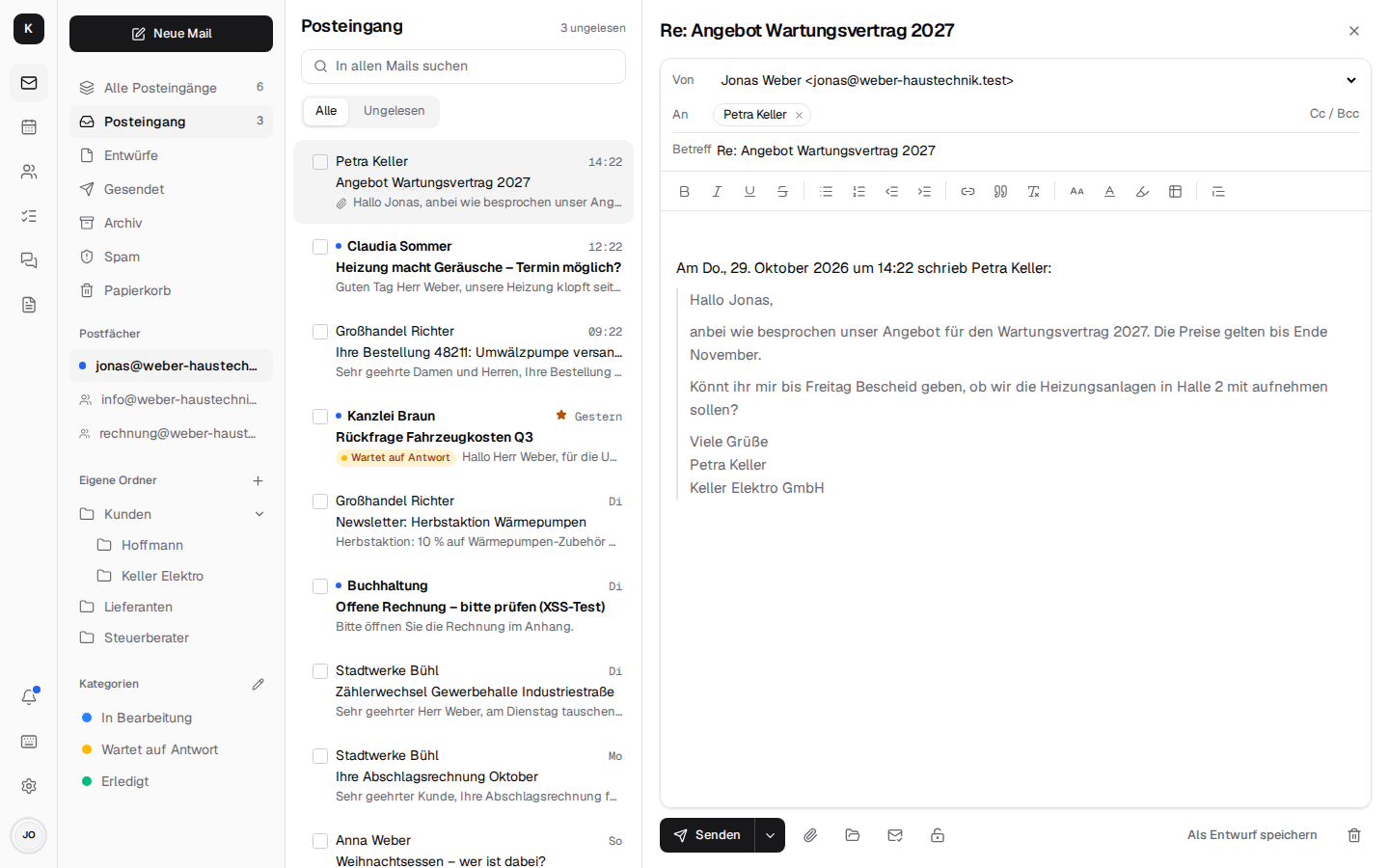Viewport: 1389px width, 868px height.
Task: Open the chat view in the left rail
Action: [x=29, y=260]
